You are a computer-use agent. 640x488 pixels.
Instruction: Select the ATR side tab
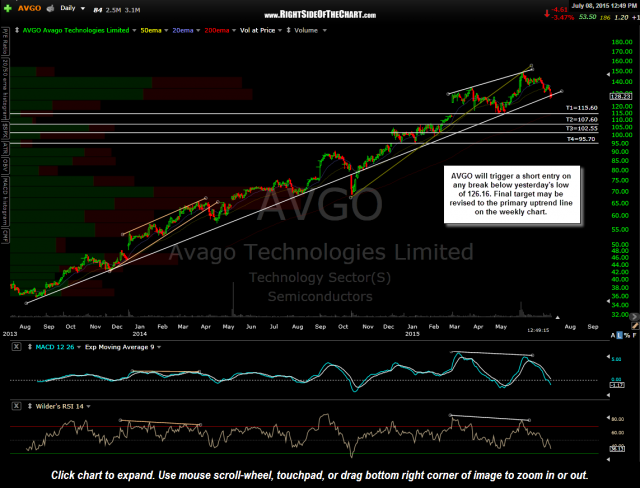(x=5, y=149)
